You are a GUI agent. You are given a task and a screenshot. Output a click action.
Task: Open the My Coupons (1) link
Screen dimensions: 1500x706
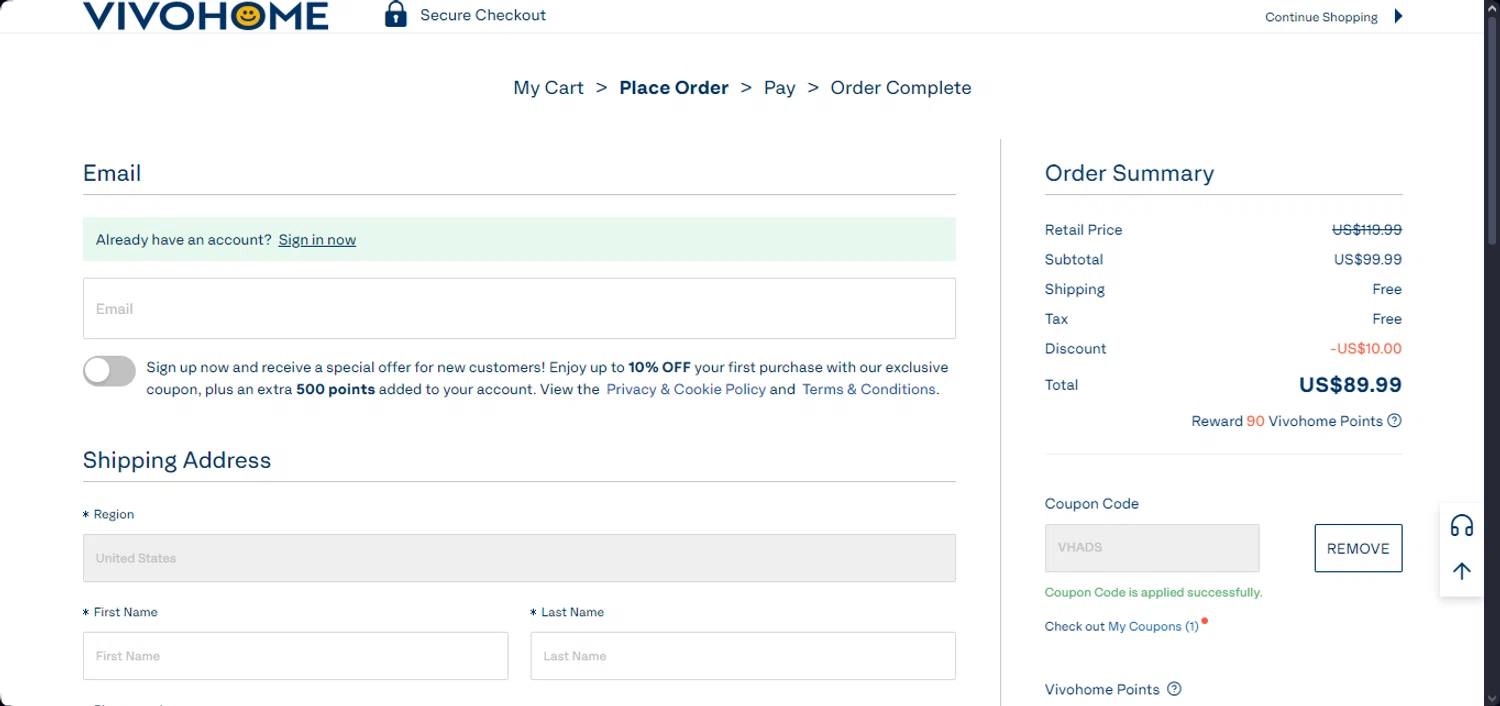tap(1153, 626)
